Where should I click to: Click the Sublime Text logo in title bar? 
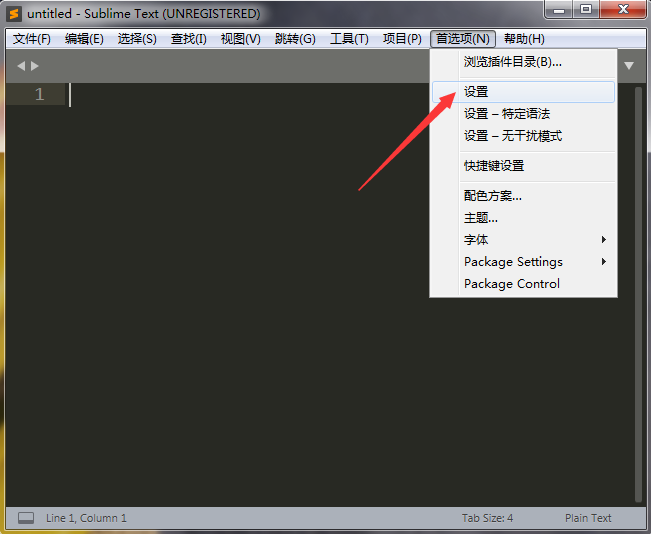tap(14, 13)
